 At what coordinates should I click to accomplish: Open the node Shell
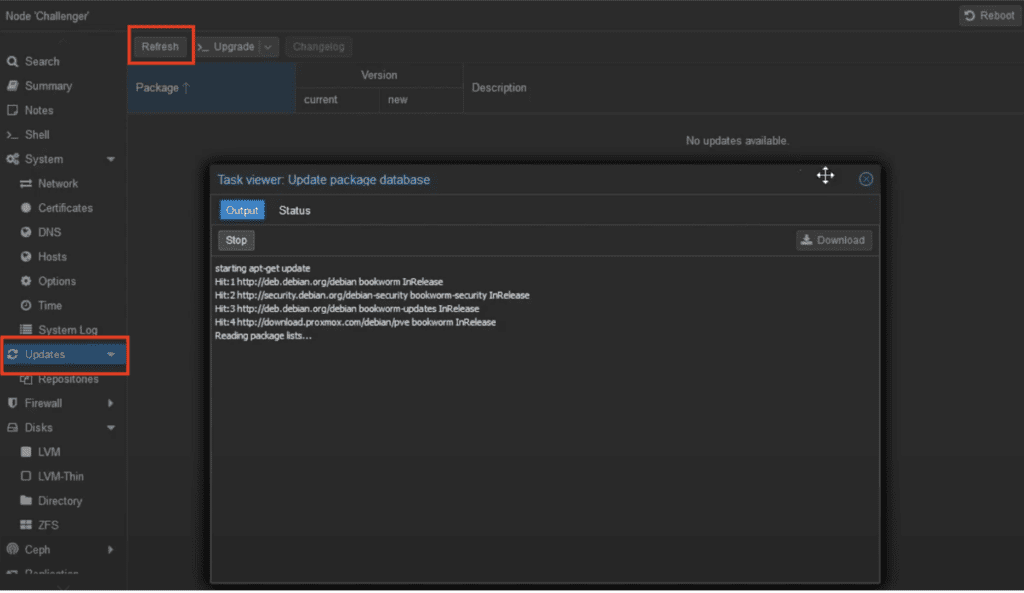pos(36,134)
